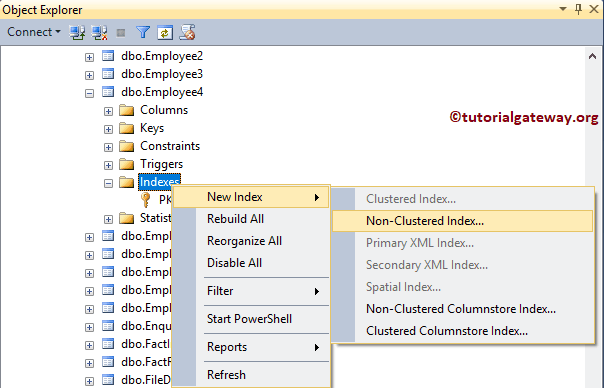Click the Indexes folder icon
Viewport: 604px width, 388px height.
pos(127,182)
